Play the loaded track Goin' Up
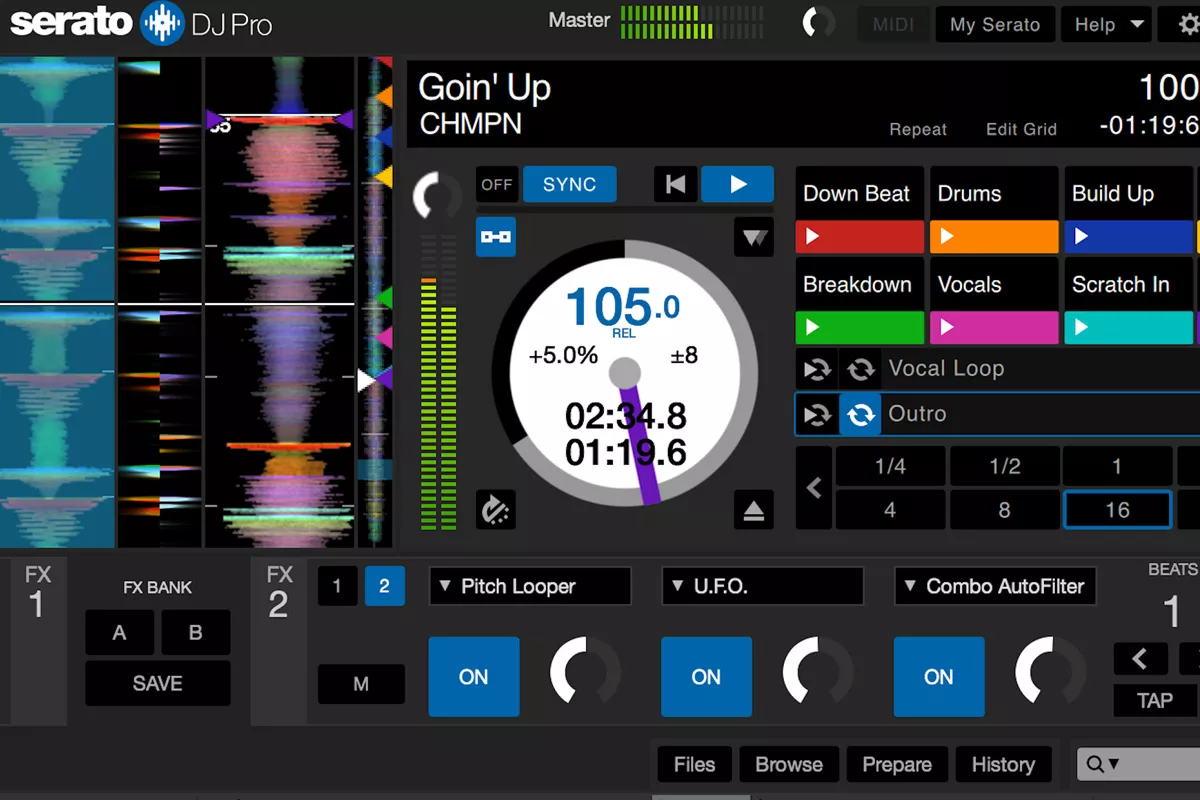The image size is (1200, 800). [737, 184]
